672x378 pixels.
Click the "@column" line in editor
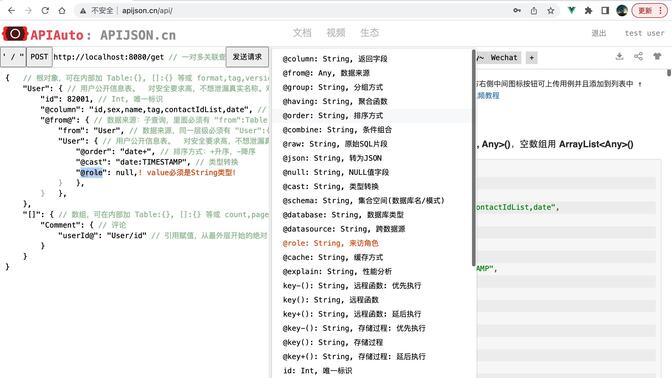tap(153, 109)
